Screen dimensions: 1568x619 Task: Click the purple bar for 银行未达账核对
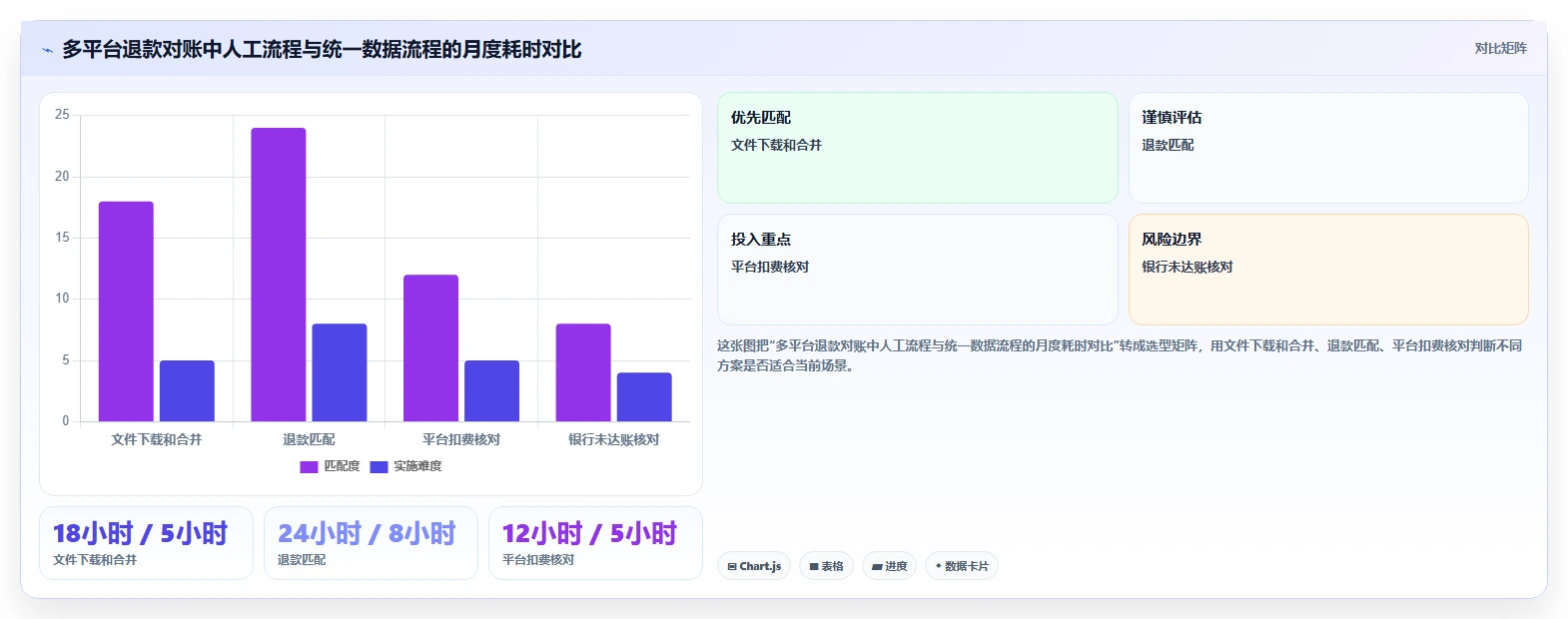[583, 372]
